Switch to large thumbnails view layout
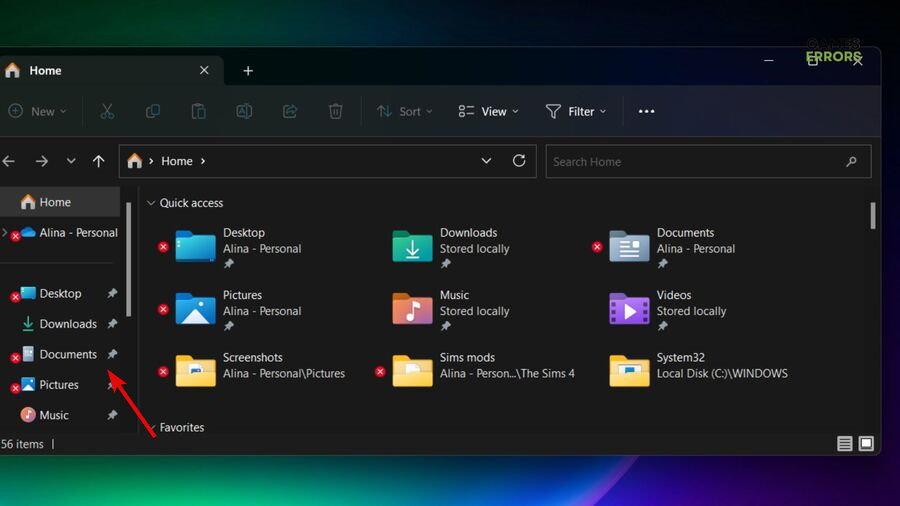This screenshot has width=900, height=506. tap(866, 444)
